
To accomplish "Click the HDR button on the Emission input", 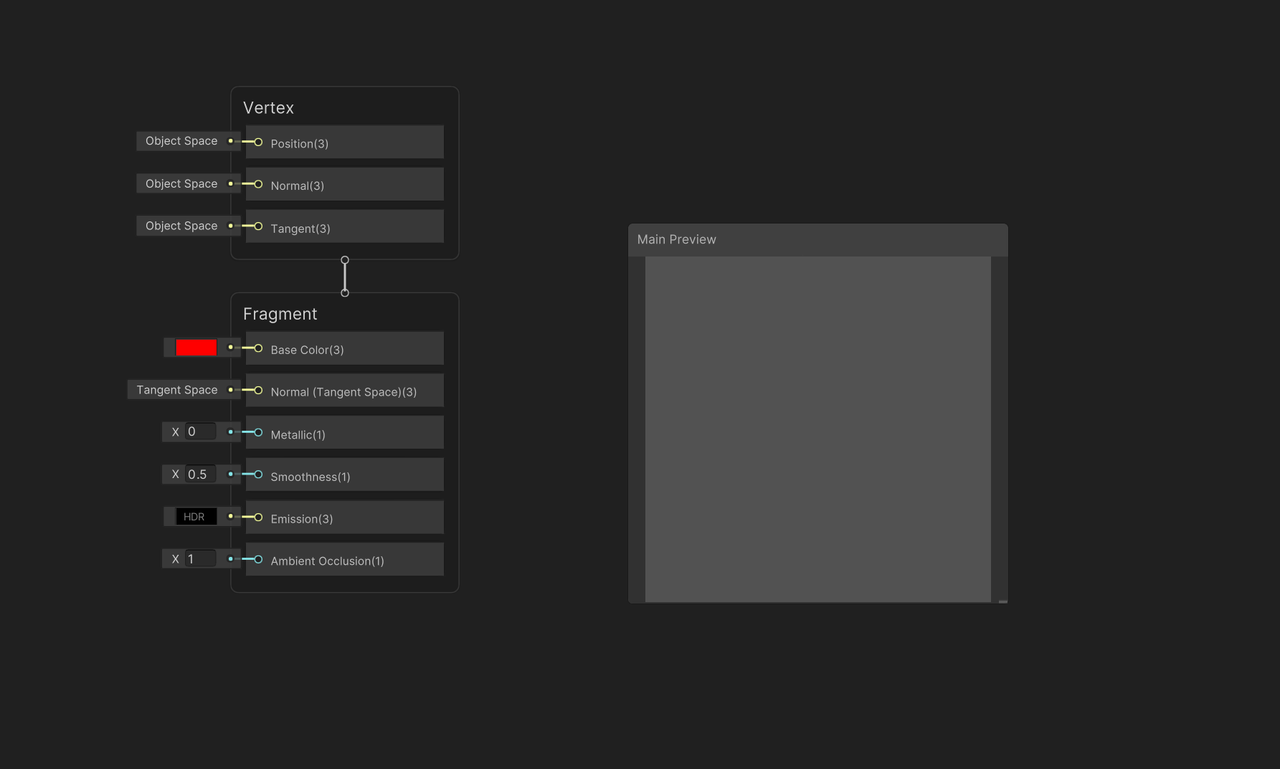I will pos(194,516).
